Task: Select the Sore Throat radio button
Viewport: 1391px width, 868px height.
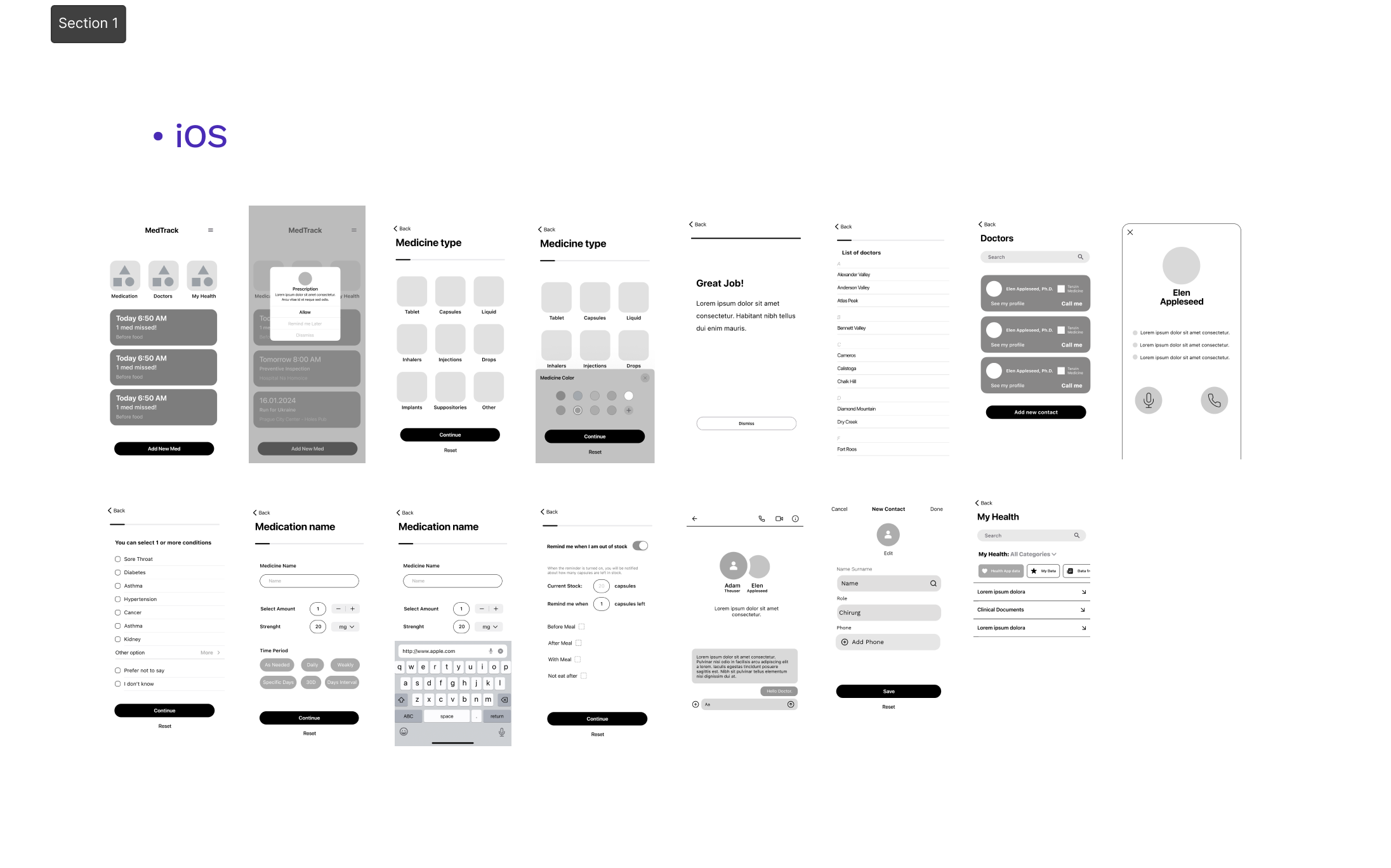Action: (117, 559)
